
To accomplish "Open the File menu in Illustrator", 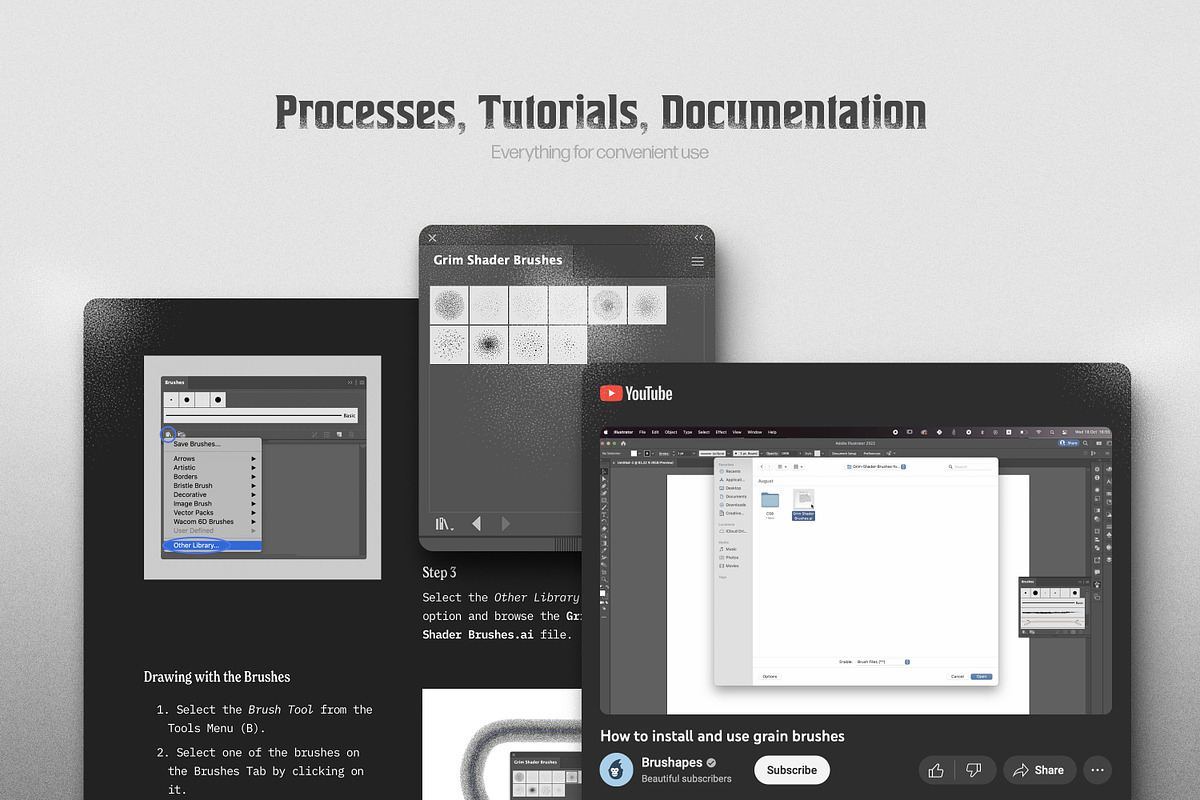I will point(642,432).
